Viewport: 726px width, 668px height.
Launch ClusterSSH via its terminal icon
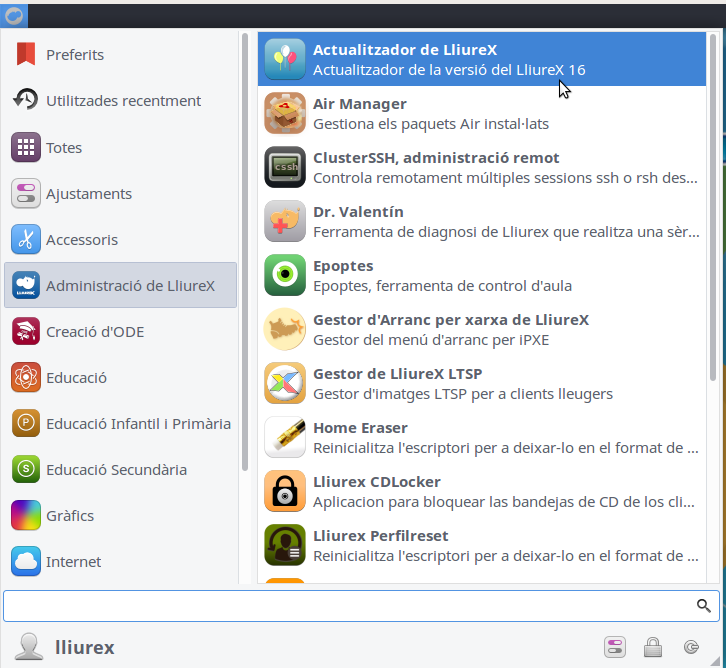coord(285,167)
